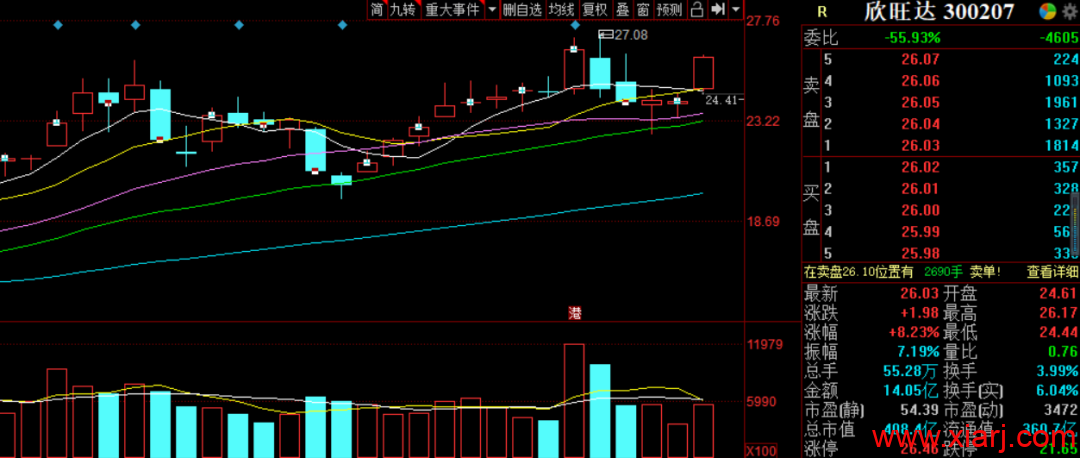Select sell level 4 price 26.06

(x=920, y=81)
